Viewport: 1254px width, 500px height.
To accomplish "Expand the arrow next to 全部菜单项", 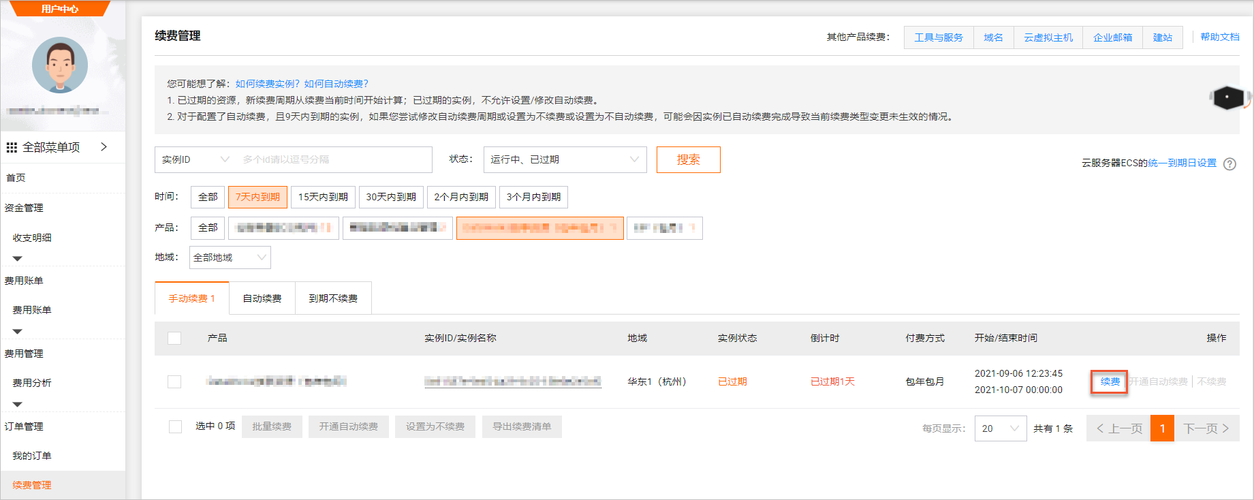I will tap(104, 147).
